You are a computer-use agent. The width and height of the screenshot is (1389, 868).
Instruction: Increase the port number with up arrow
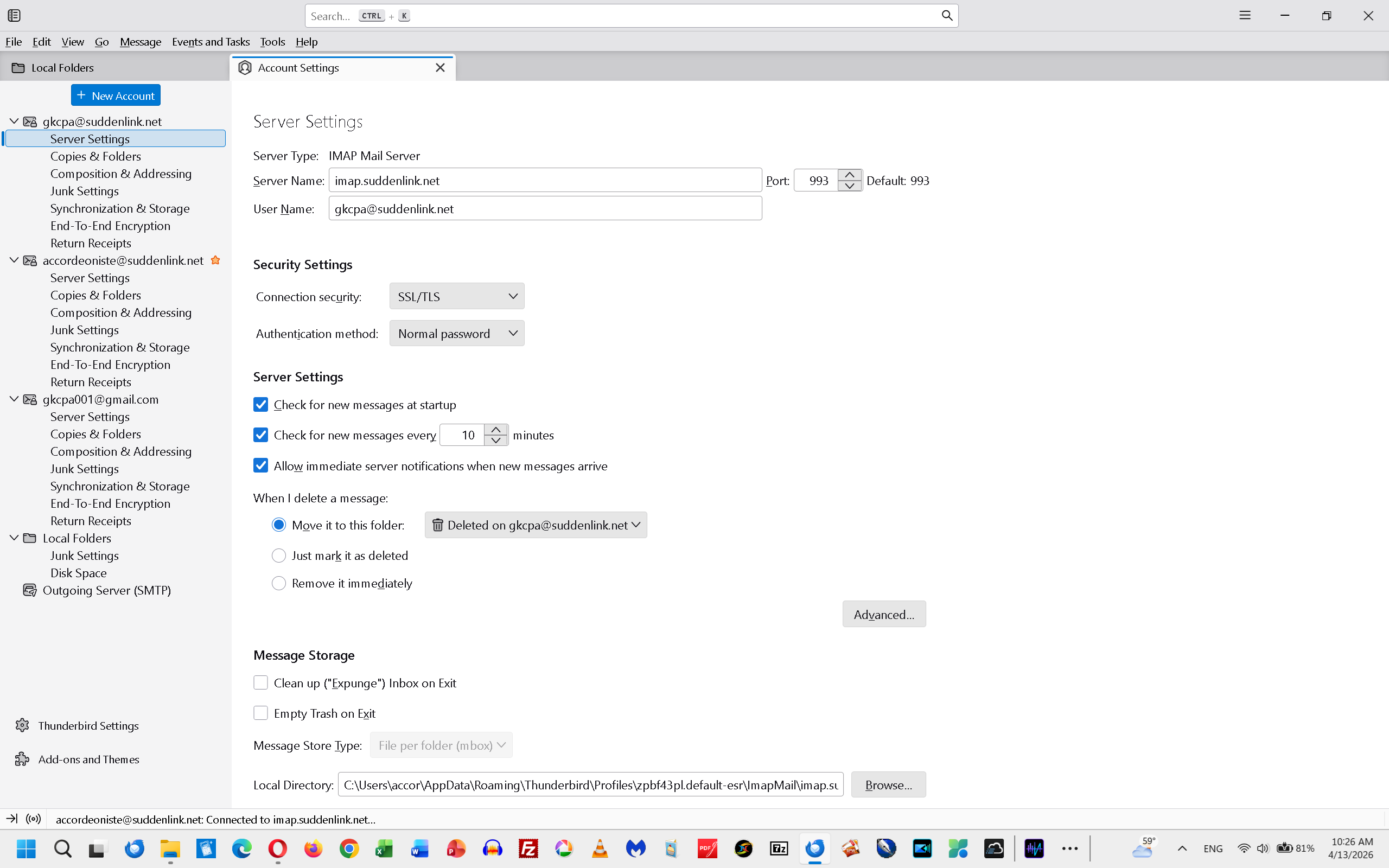(850, 175)
